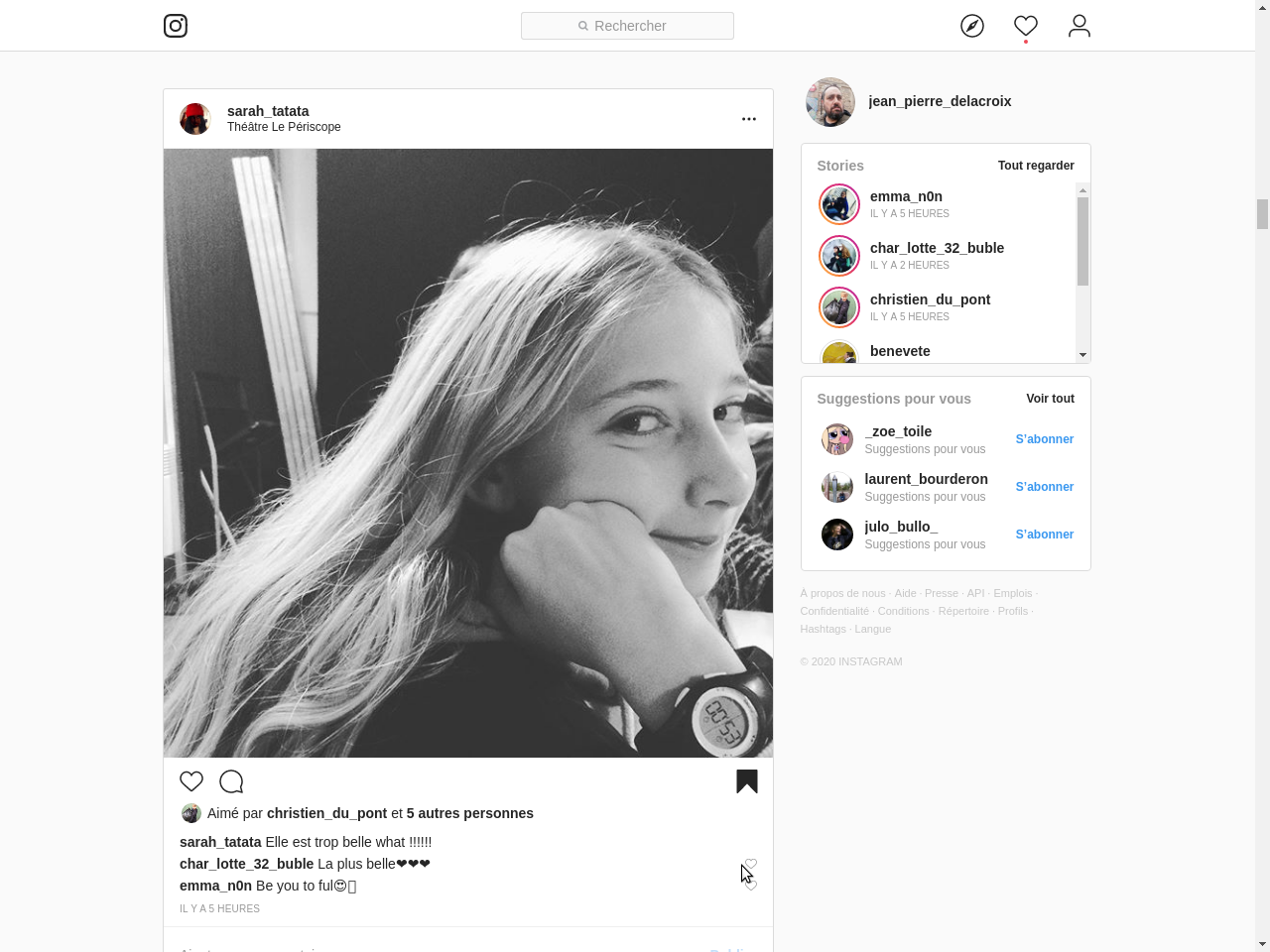The height and width of the screenshot is (952, 1270).
Task: Open the Explore compass icon
Action: [972, 26]
